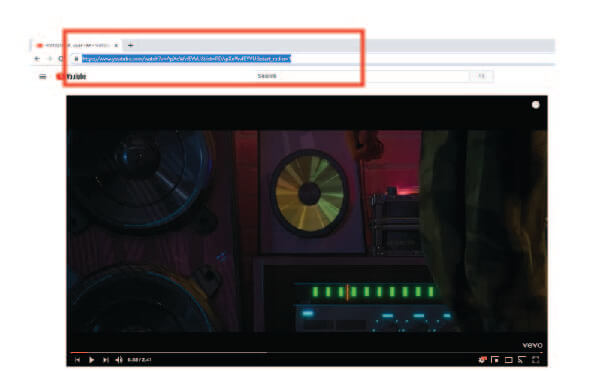Go to the YouTube logo home
This screenshot has width=612, height=371.
[x=71, y=76]
